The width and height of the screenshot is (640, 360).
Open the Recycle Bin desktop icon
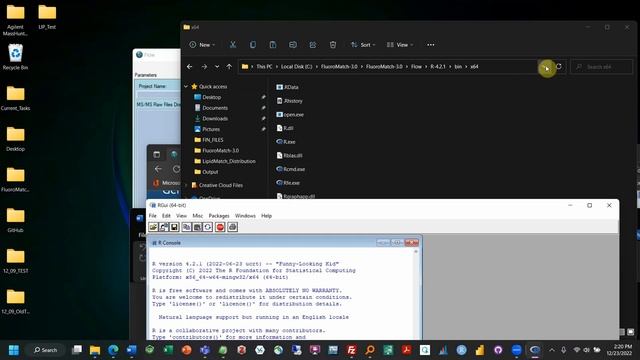[x=15, y=57]
